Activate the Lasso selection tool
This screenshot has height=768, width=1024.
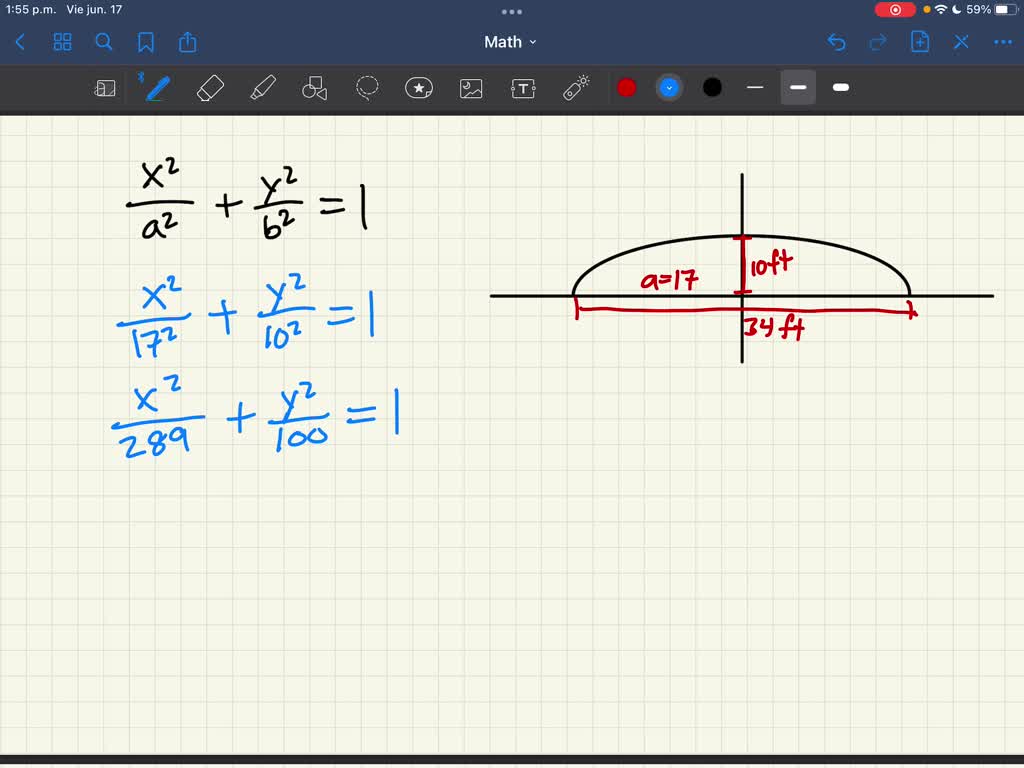(x=367, y=88)
